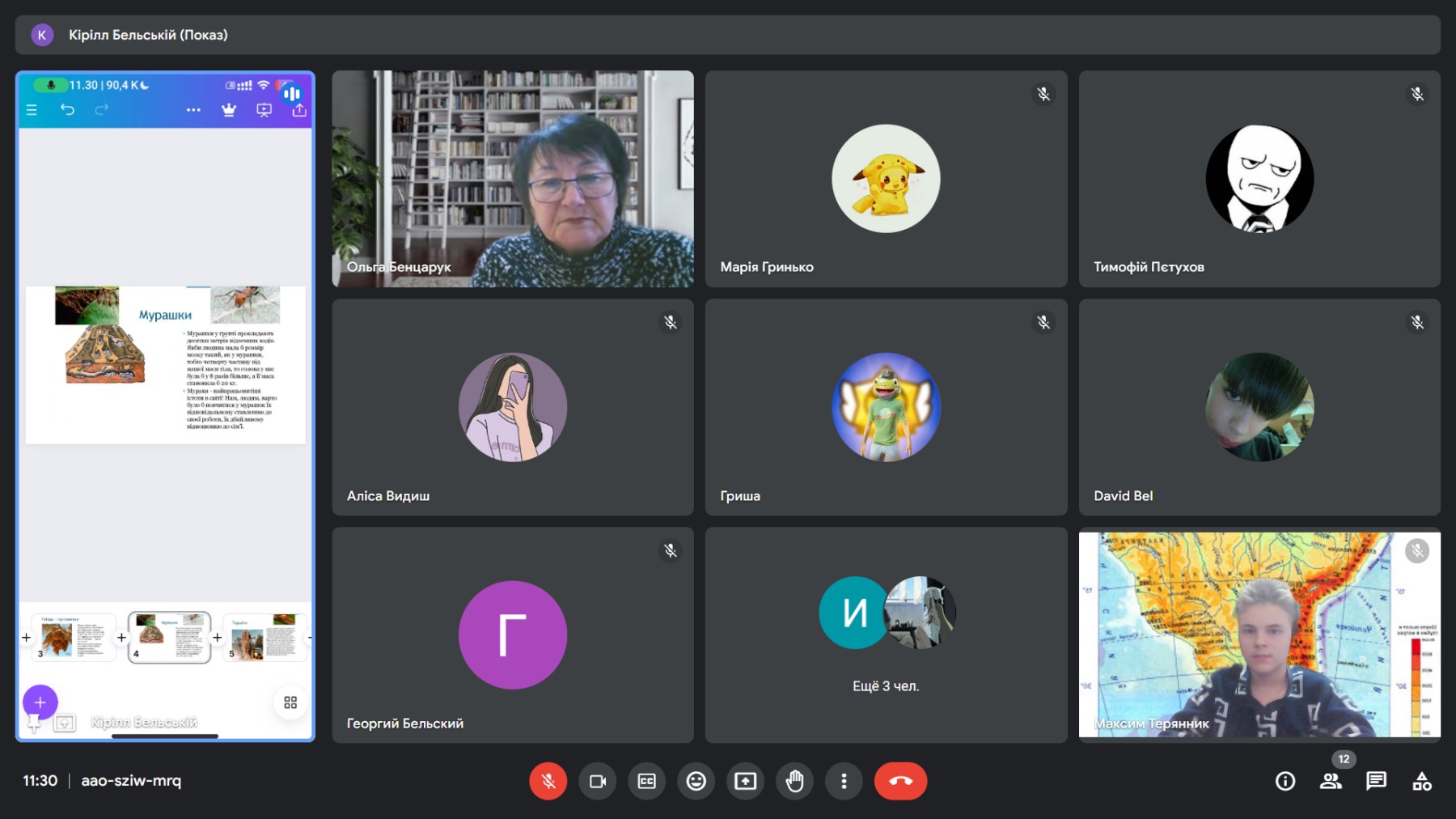The image size is (1456, 819).
Task: Leave the call with red hang-up button
Action: point(900,781)
